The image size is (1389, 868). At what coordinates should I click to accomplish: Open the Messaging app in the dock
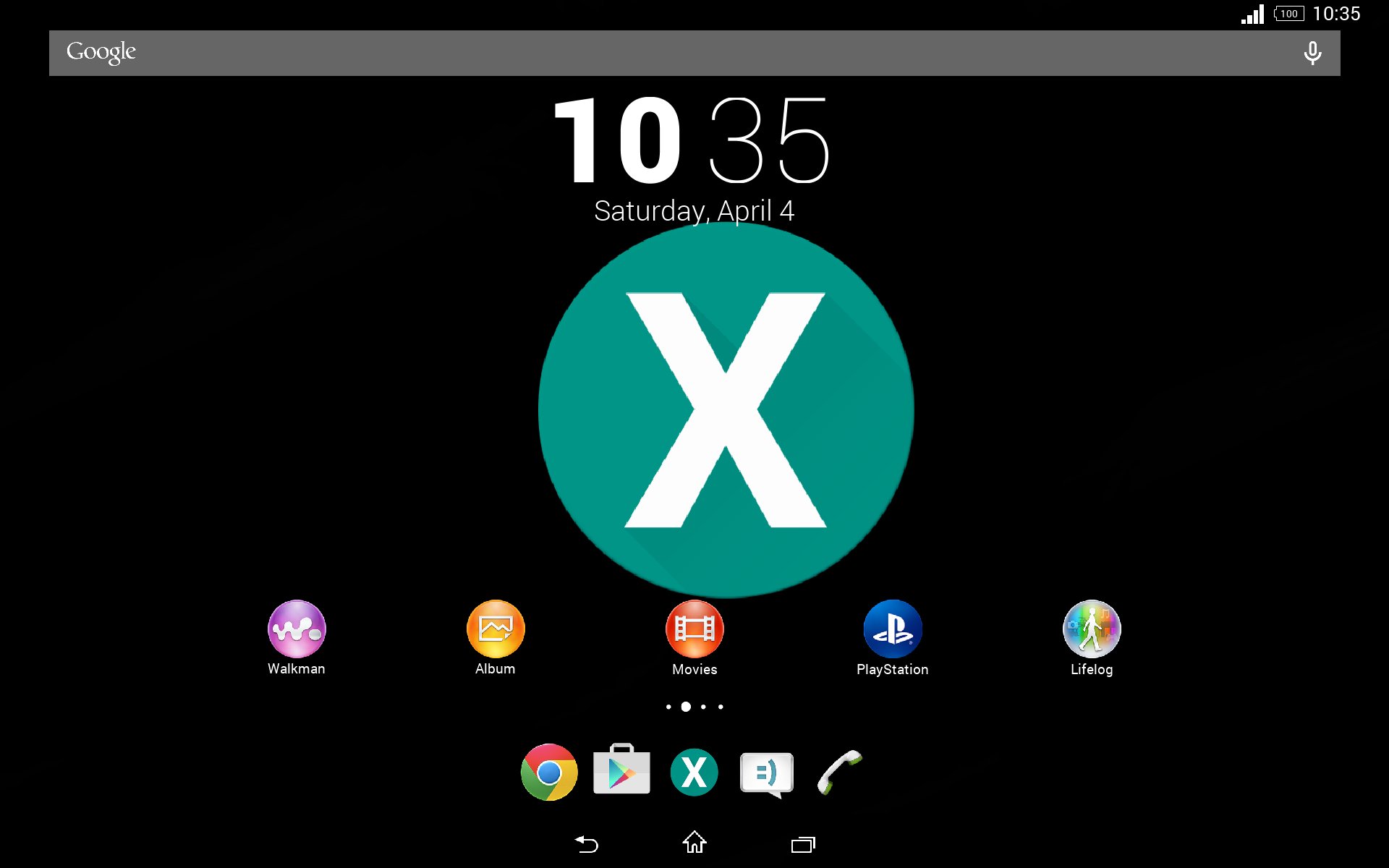coord(766,773)
